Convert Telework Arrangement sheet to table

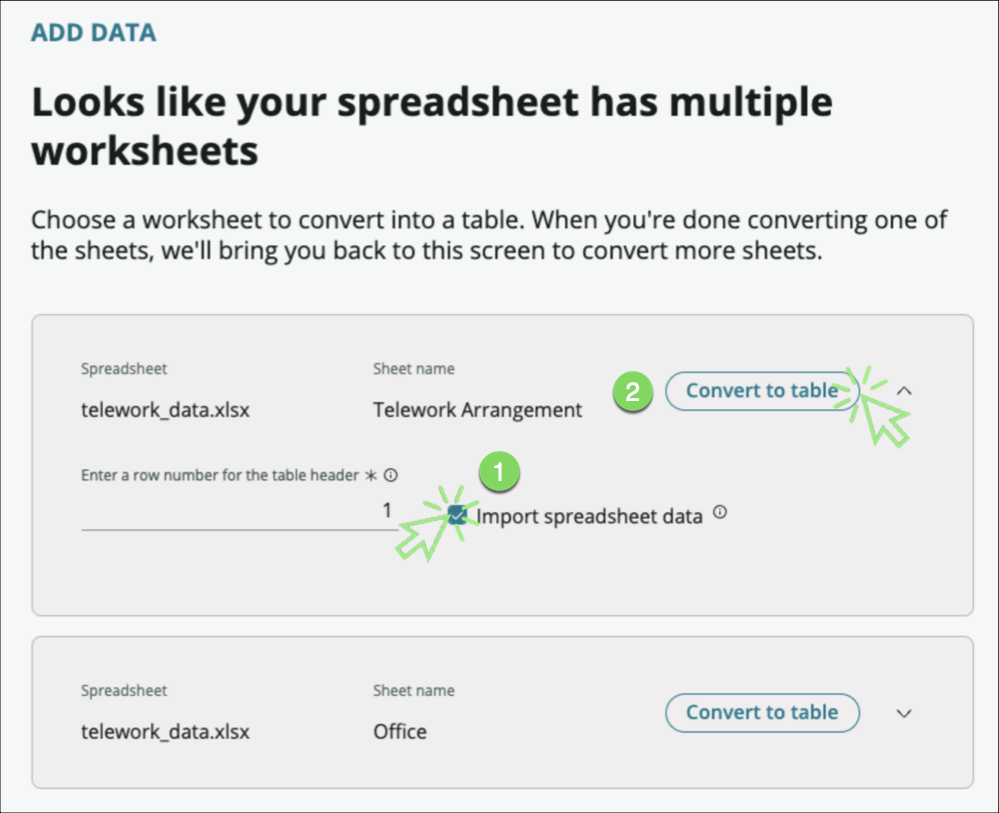tap(761, 391)
